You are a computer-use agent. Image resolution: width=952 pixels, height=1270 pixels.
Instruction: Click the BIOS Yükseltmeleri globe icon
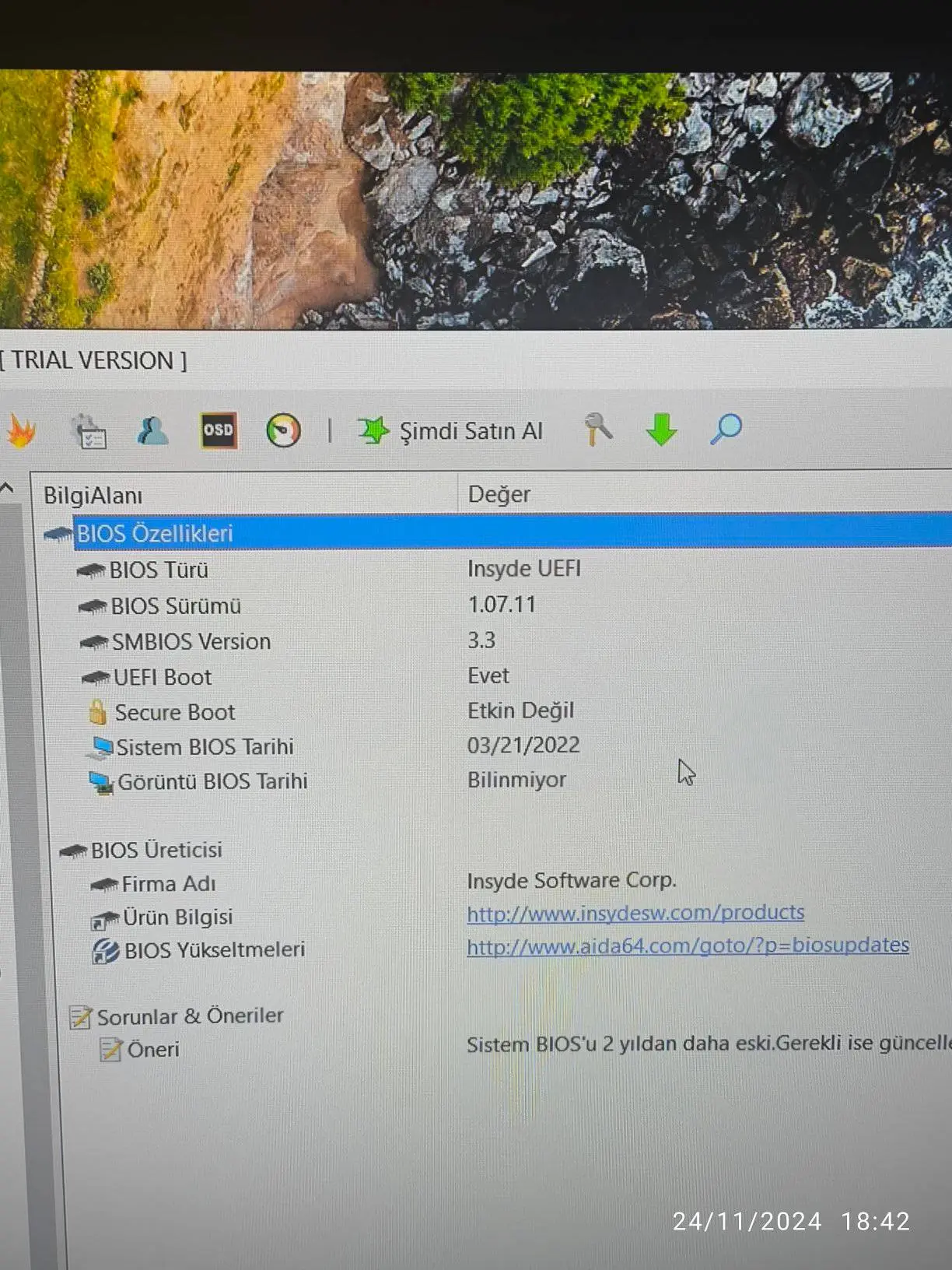[106, 951]
